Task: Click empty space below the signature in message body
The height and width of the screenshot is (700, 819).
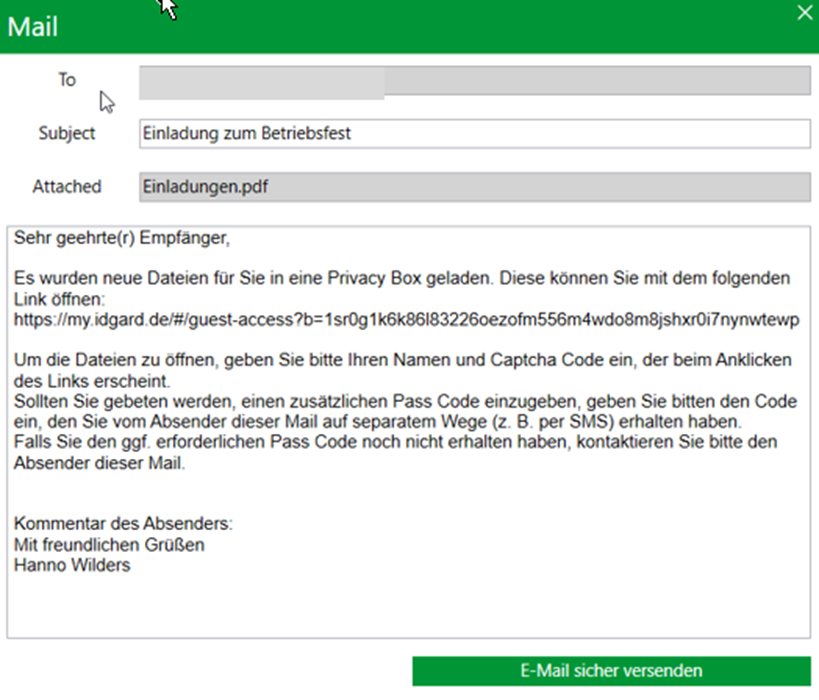Action: [406, 605]
